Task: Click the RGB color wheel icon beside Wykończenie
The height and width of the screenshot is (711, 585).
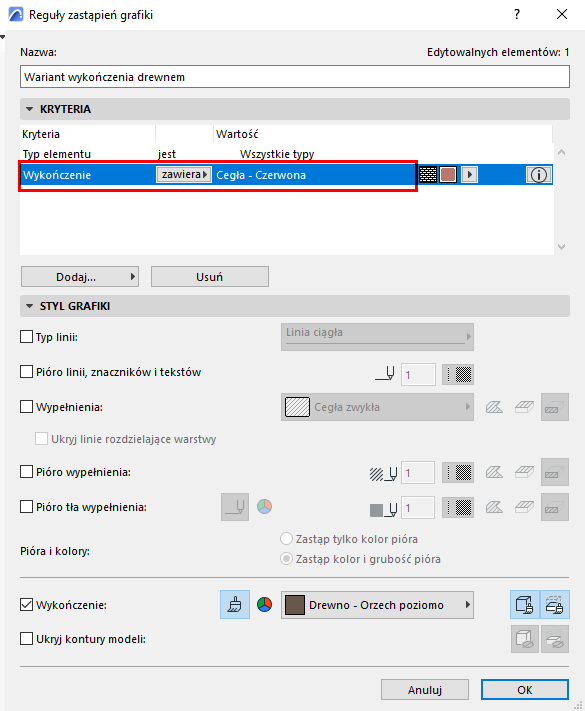Action: [264, 604]
